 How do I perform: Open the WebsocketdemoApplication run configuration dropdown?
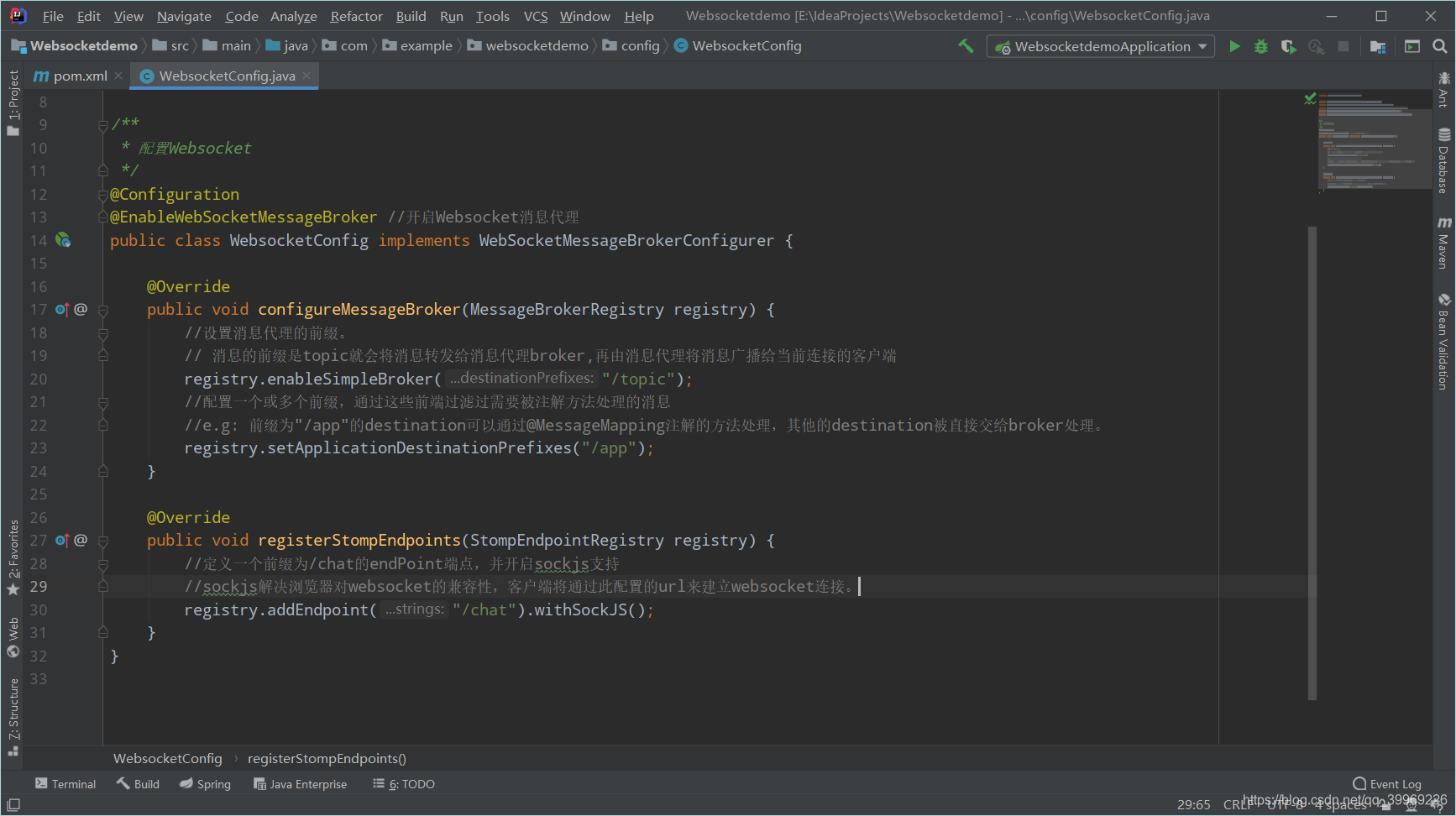point(1100,46)
